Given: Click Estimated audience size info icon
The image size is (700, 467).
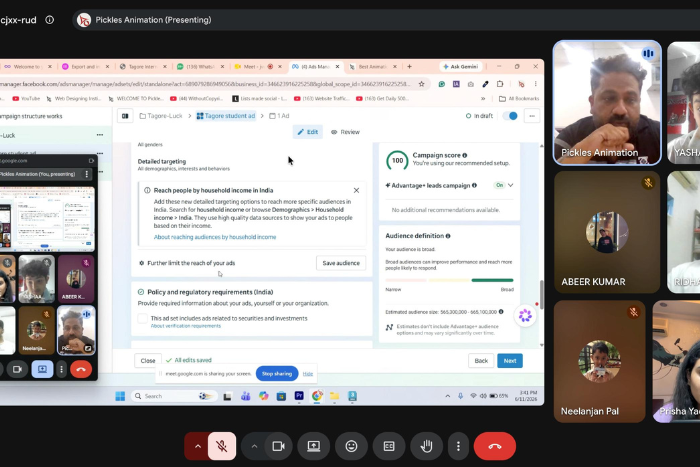Looking at the screenshot, I should pyautogui.click(x=501, y=312).
